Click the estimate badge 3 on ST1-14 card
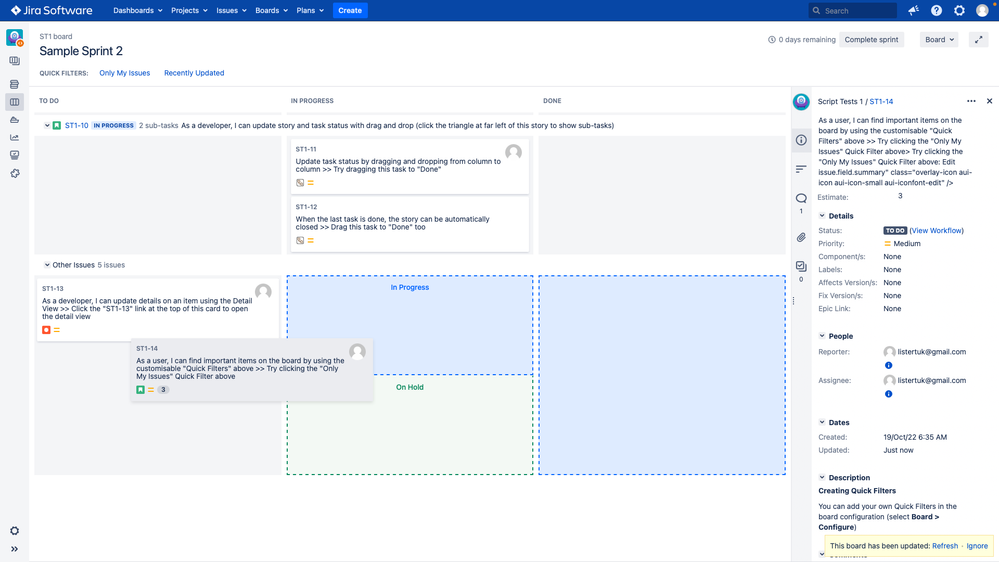 click(x=163, y=390)
